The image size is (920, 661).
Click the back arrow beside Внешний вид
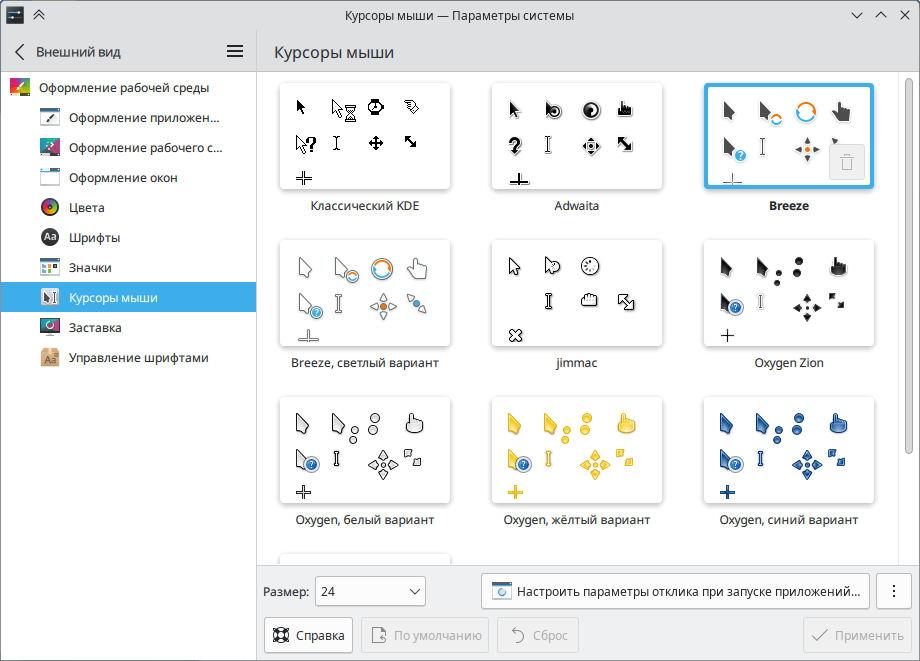pyautogui.click(x=19, y=52)
